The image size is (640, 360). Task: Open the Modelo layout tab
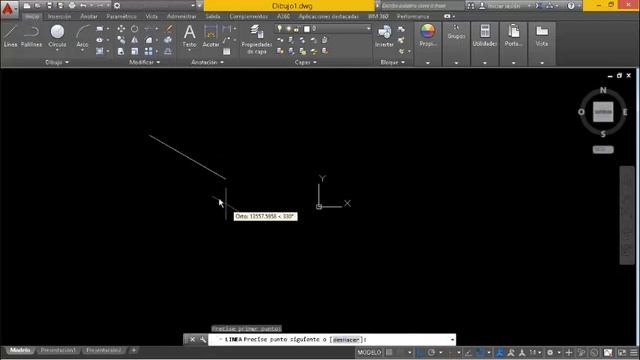click(20, 350)
